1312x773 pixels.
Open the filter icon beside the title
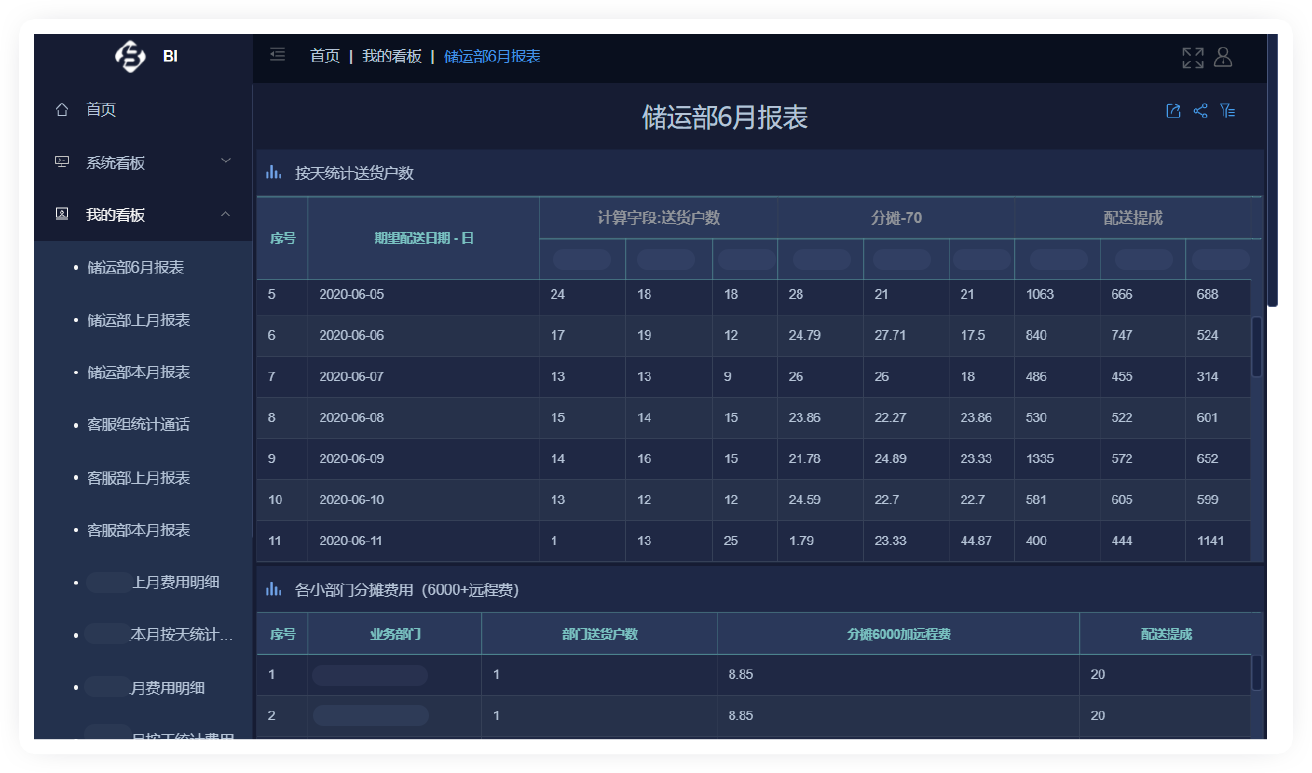click(1228, 111)
